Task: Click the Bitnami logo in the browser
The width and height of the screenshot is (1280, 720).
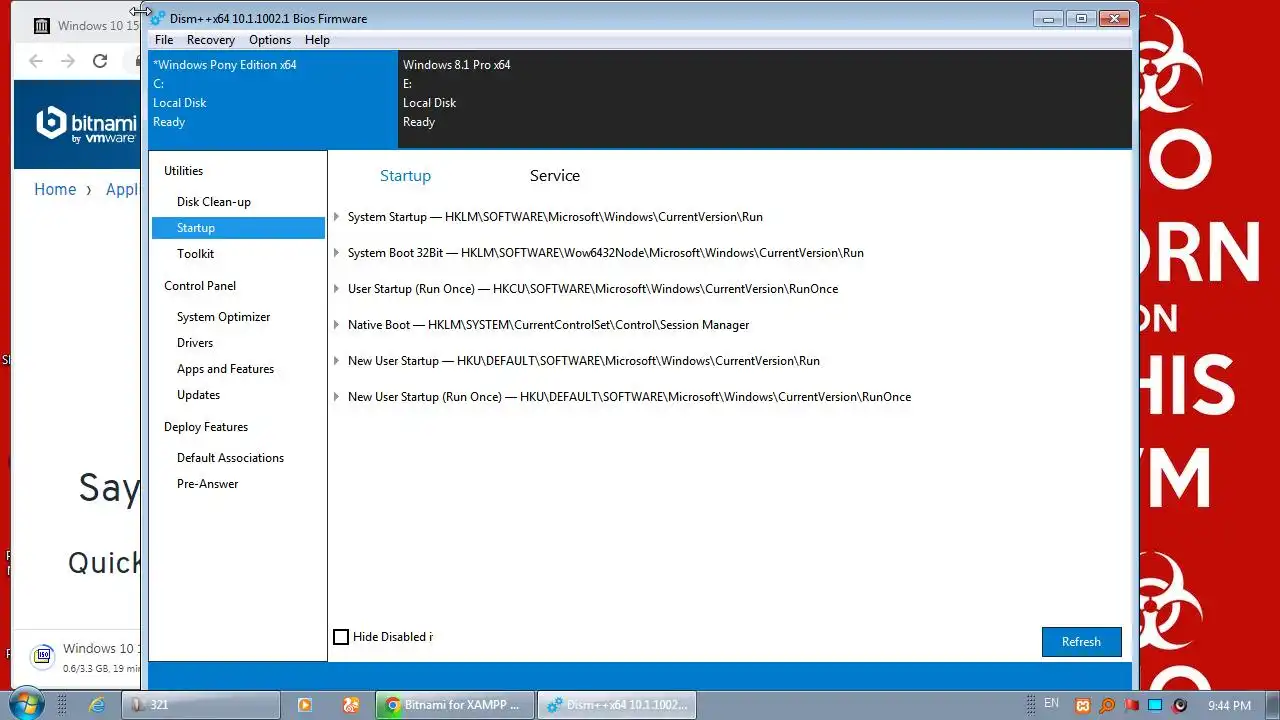Action: pos(86,125)
